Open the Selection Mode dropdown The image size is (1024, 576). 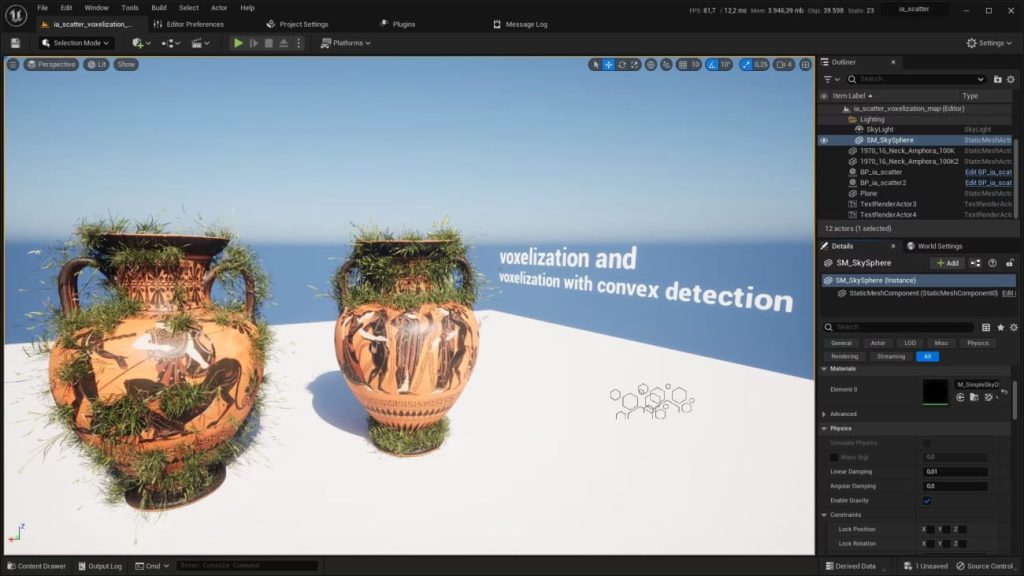click(75, 43)
